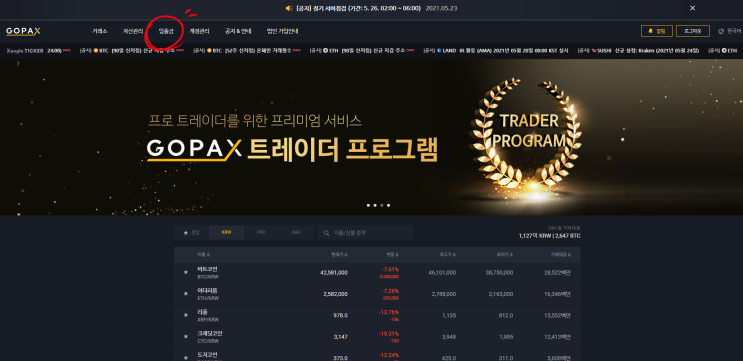
Task: Open the 리플 XRP/KRW market
Action: (377, 315)
